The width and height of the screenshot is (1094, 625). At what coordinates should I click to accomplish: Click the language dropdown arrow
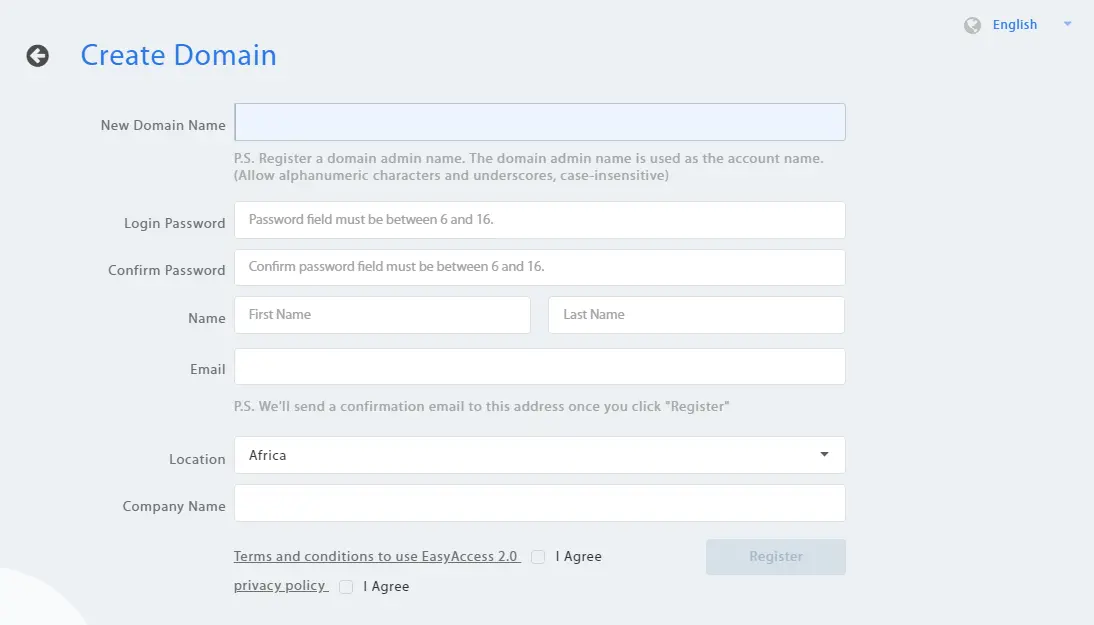pos(1067,24)
